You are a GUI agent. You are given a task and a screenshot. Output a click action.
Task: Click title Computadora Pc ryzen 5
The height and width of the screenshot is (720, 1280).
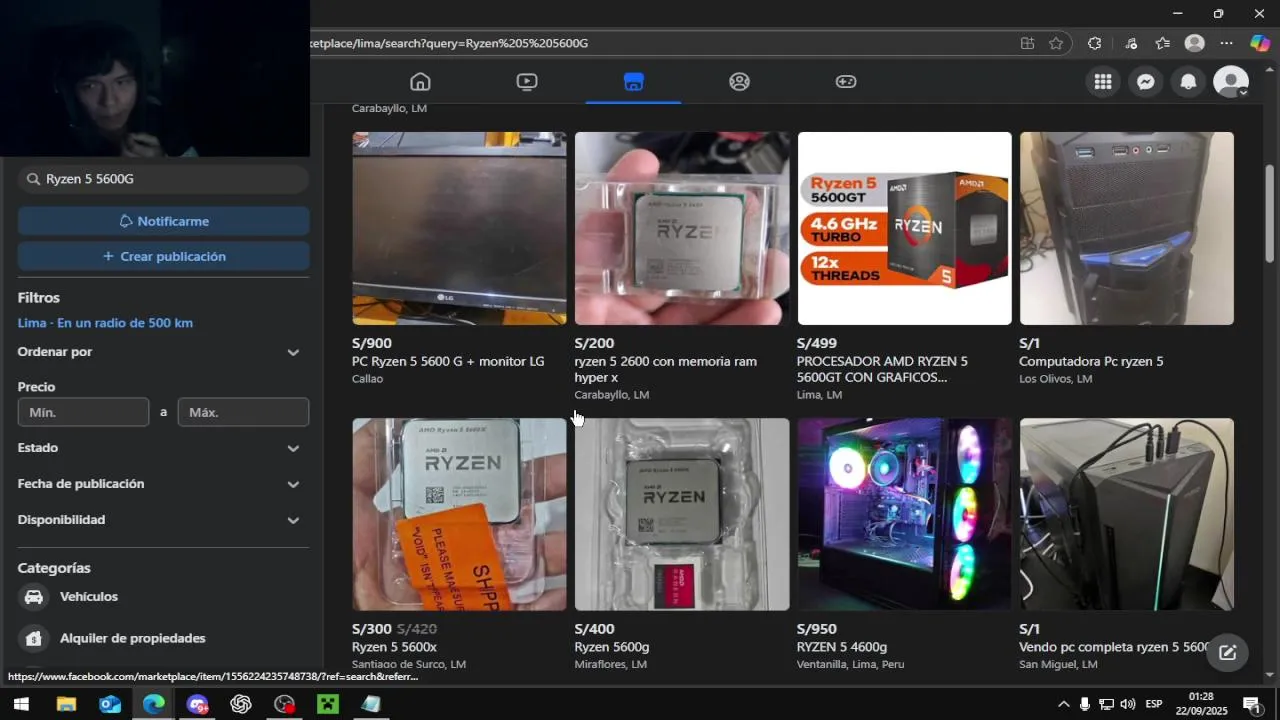pos(1091,362)
